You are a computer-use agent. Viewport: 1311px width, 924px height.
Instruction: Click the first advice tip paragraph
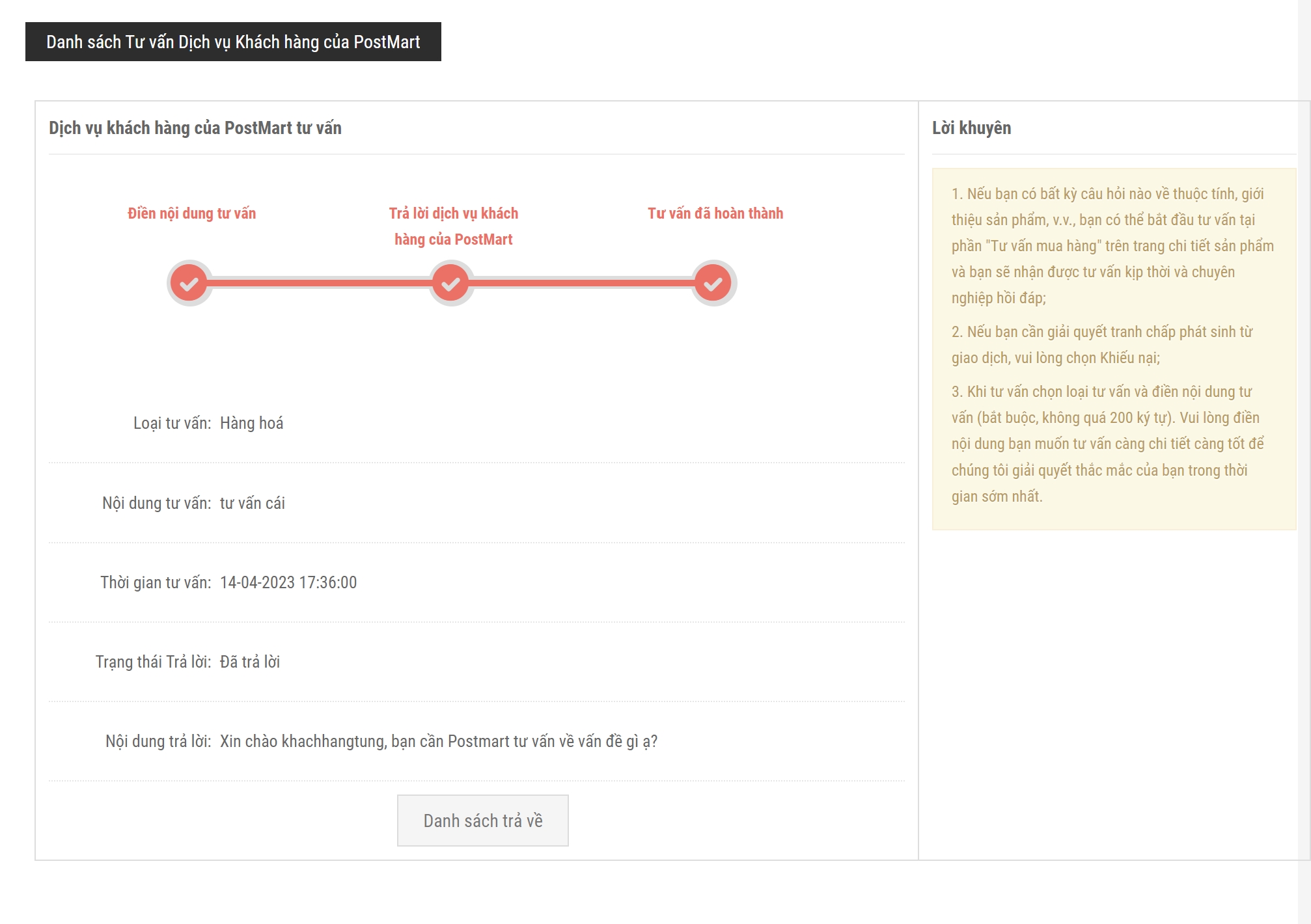[x=1112, y=245]
